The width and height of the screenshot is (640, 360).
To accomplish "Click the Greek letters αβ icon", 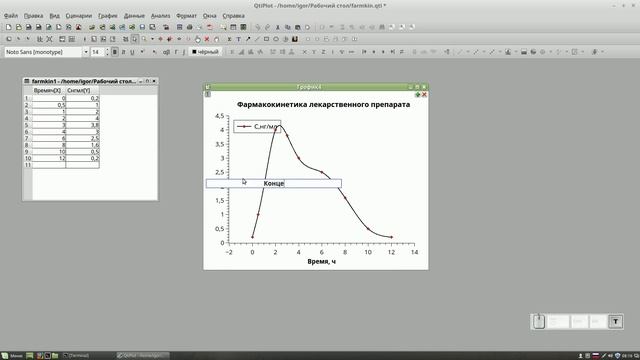I will click(166, 52).
